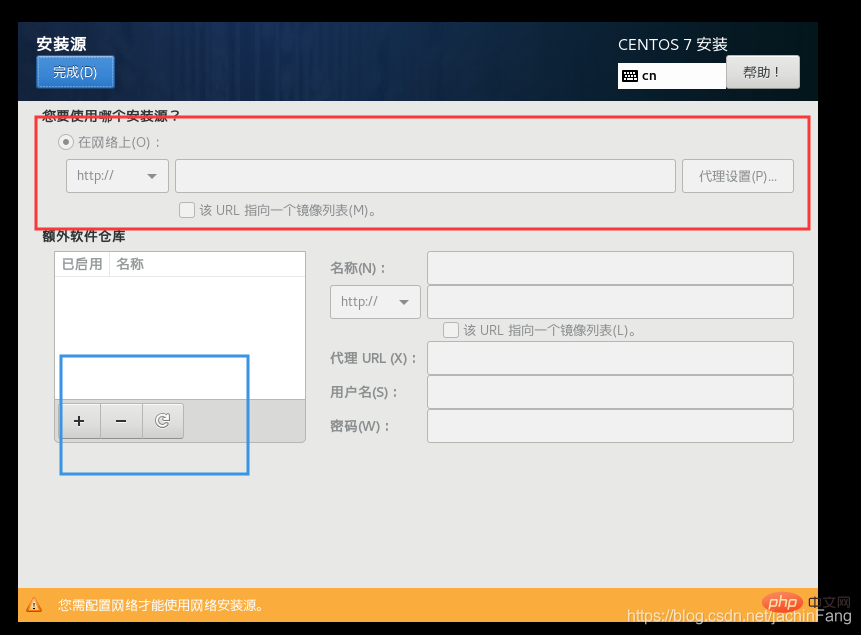Click the warning triangle icon in notification bar
The width and height of the screenshot is (861, 635).
(x=34, y=605)
